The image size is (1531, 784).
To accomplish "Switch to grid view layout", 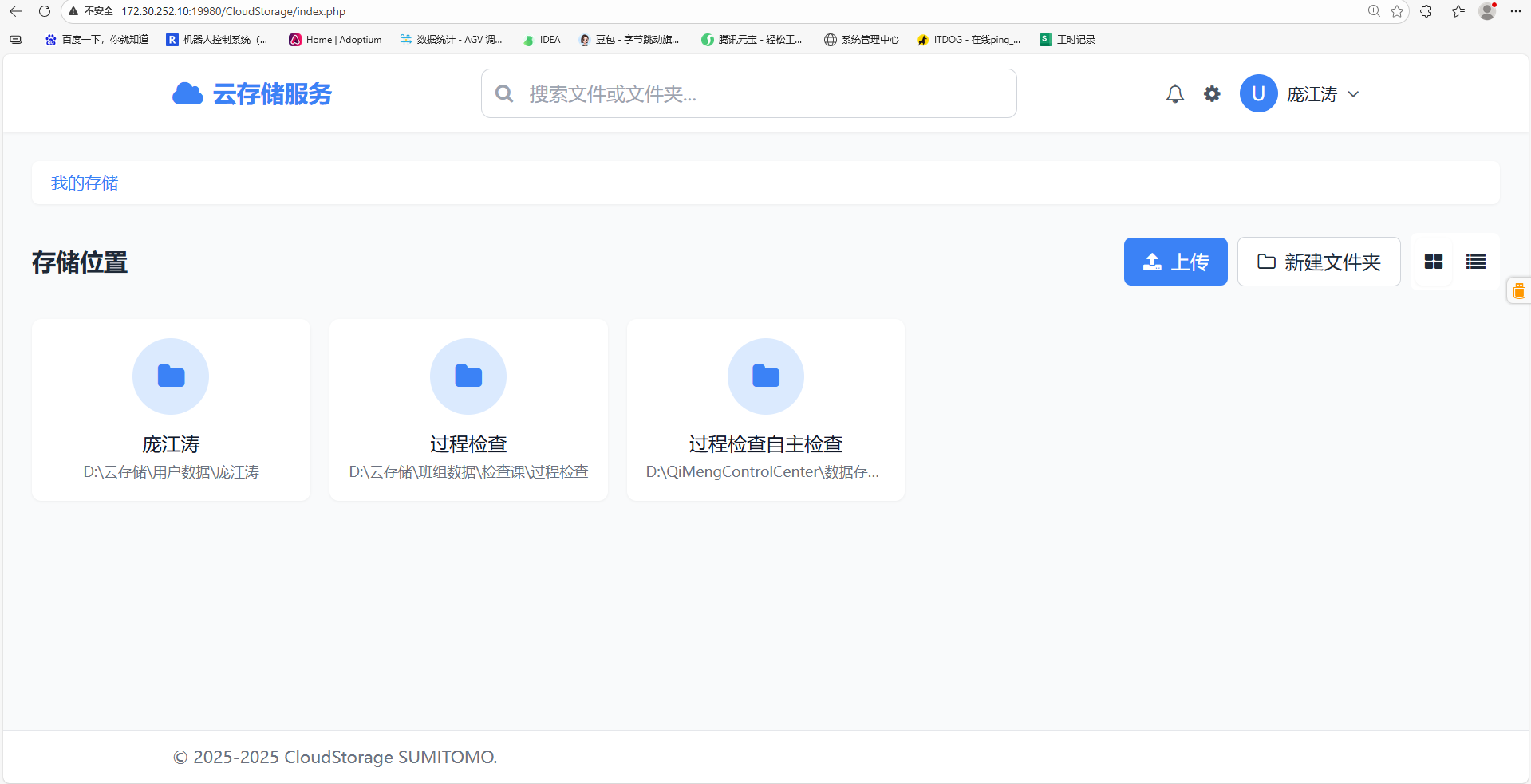I will click(1433, 262).
